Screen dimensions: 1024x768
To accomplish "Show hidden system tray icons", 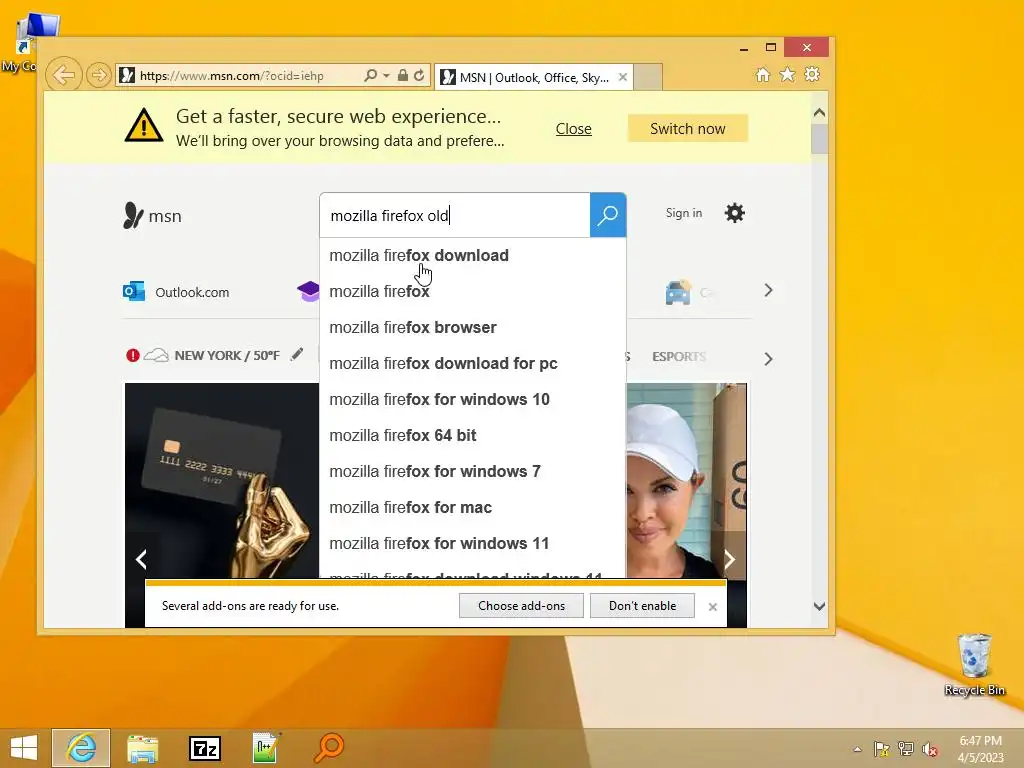I will click(x=857, y=749).
